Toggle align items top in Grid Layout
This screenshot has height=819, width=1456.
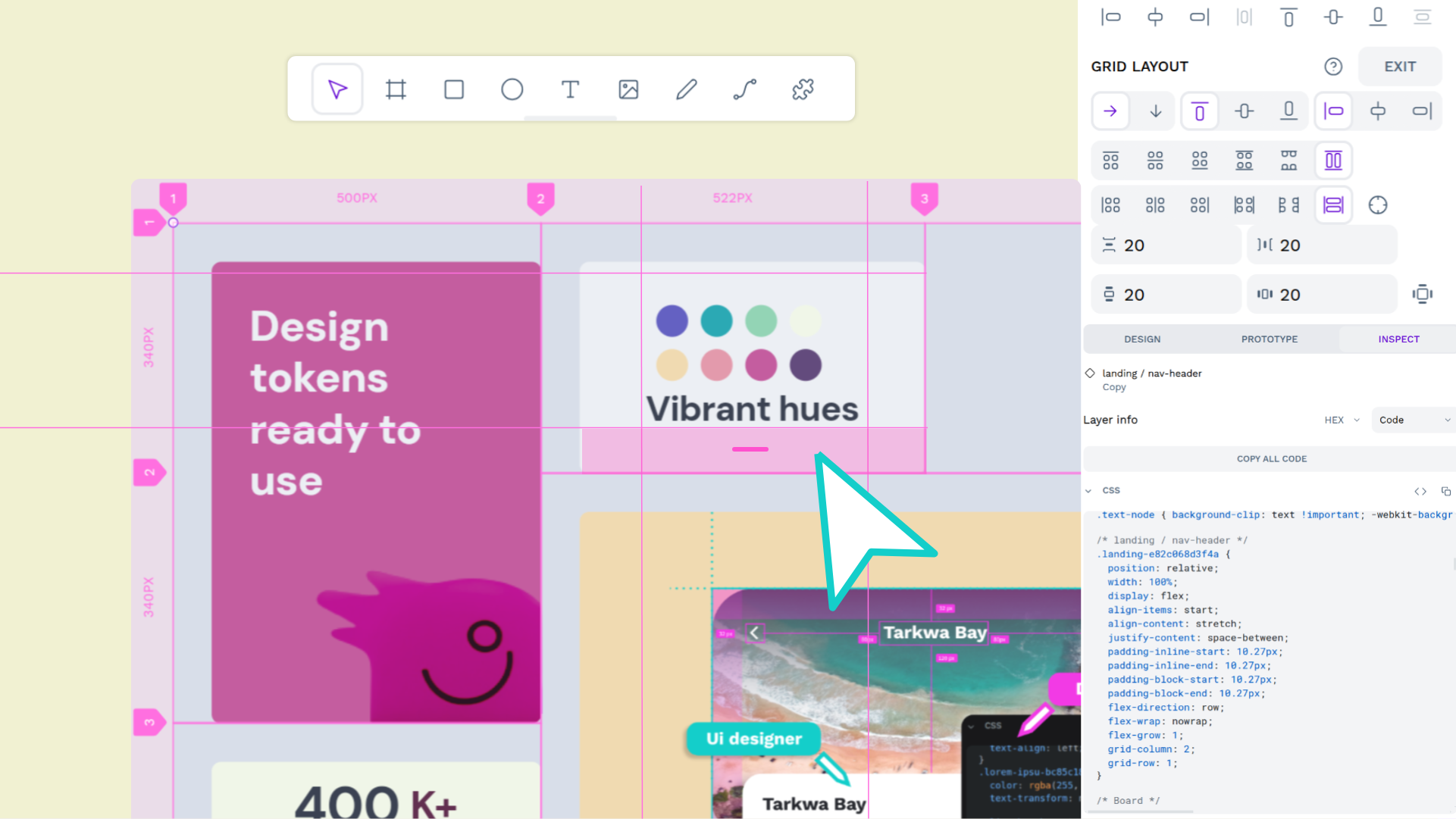[1200, 111]
